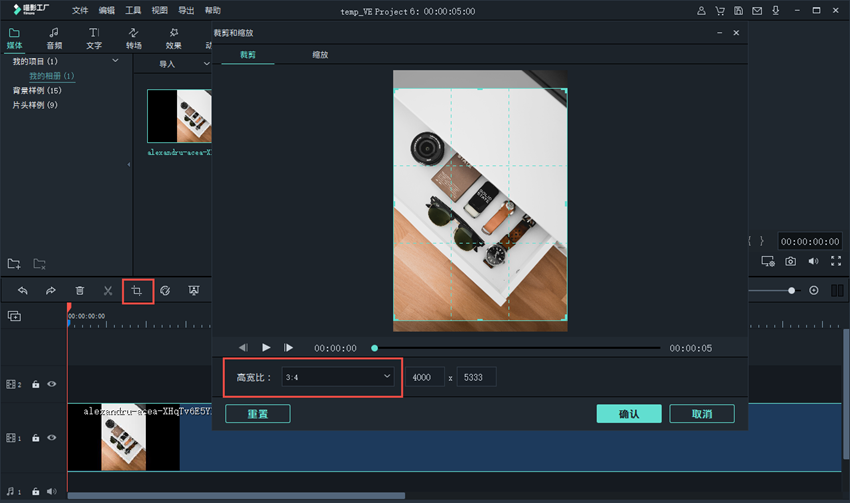
Task: Select the media thumbnail in library
Action: coord(179,116)
